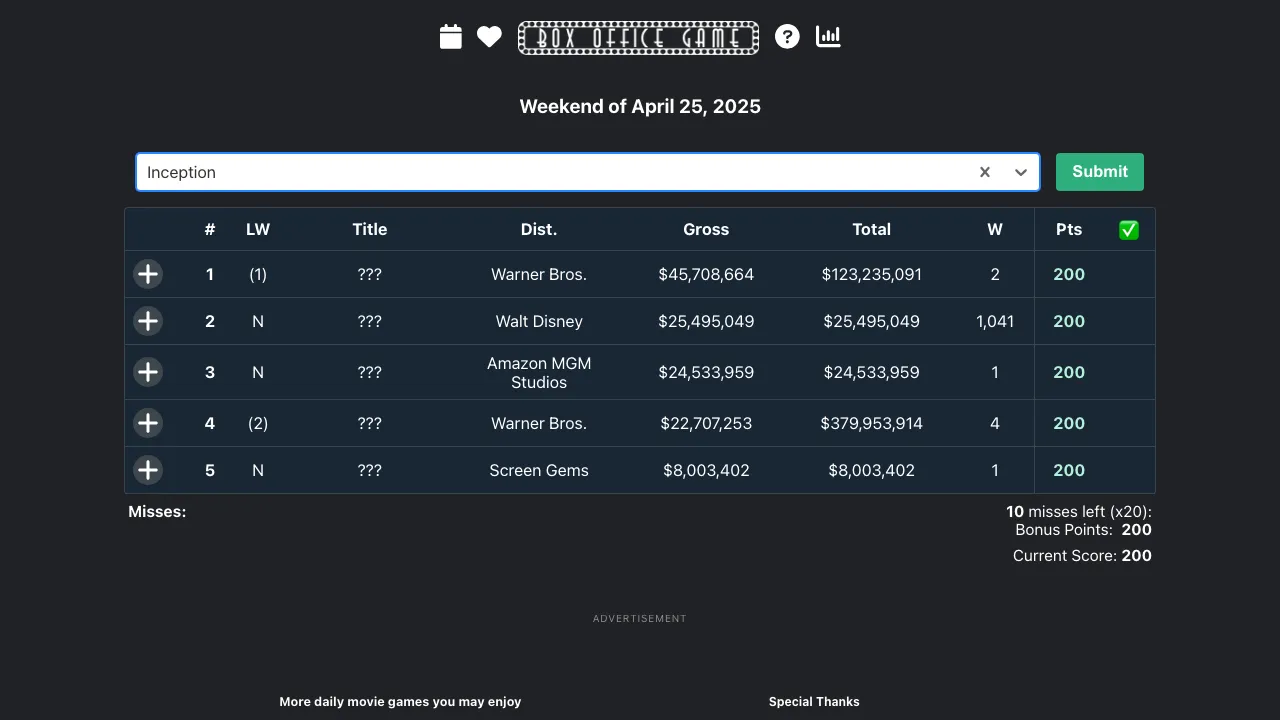Click the Gross column header

(x=706, y=229)
